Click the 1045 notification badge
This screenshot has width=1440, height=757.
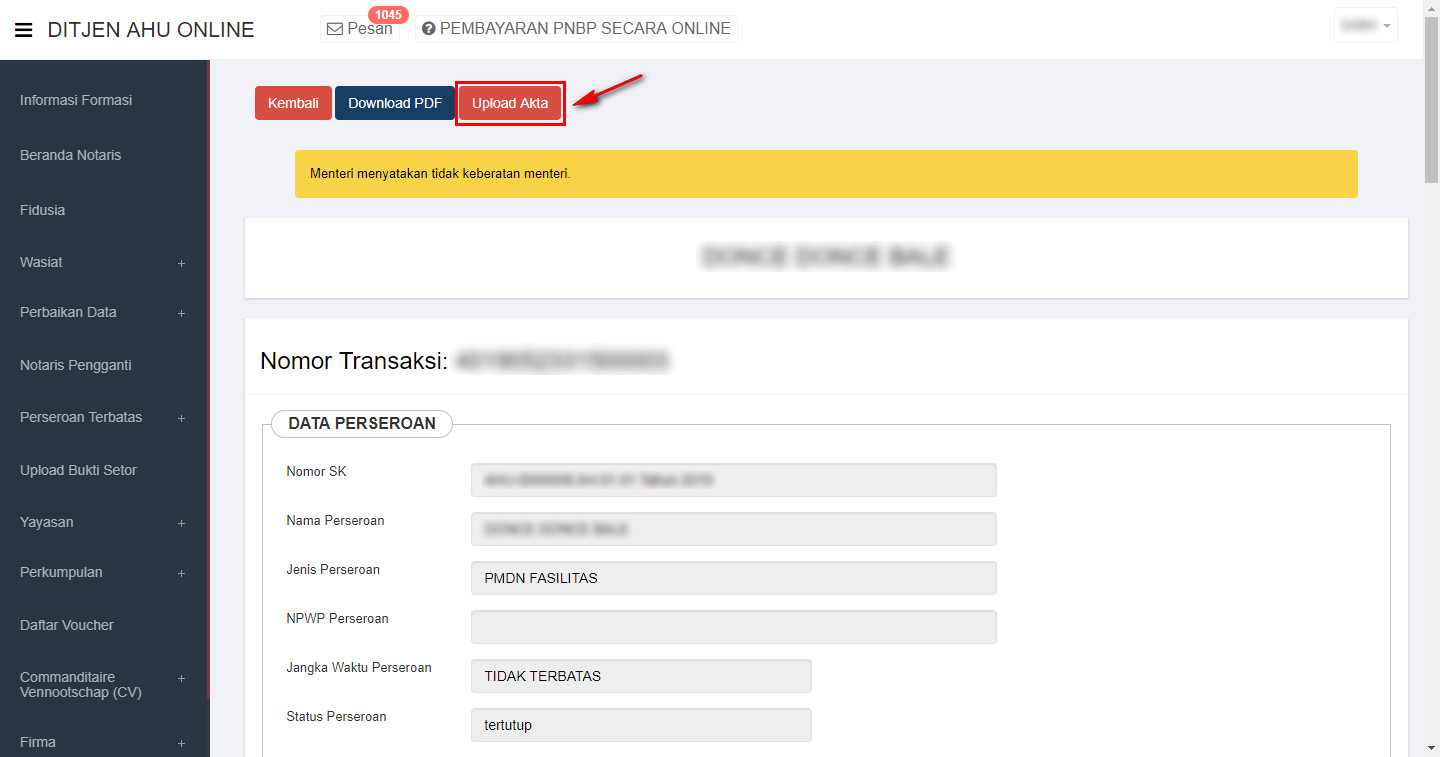(387, 15)
